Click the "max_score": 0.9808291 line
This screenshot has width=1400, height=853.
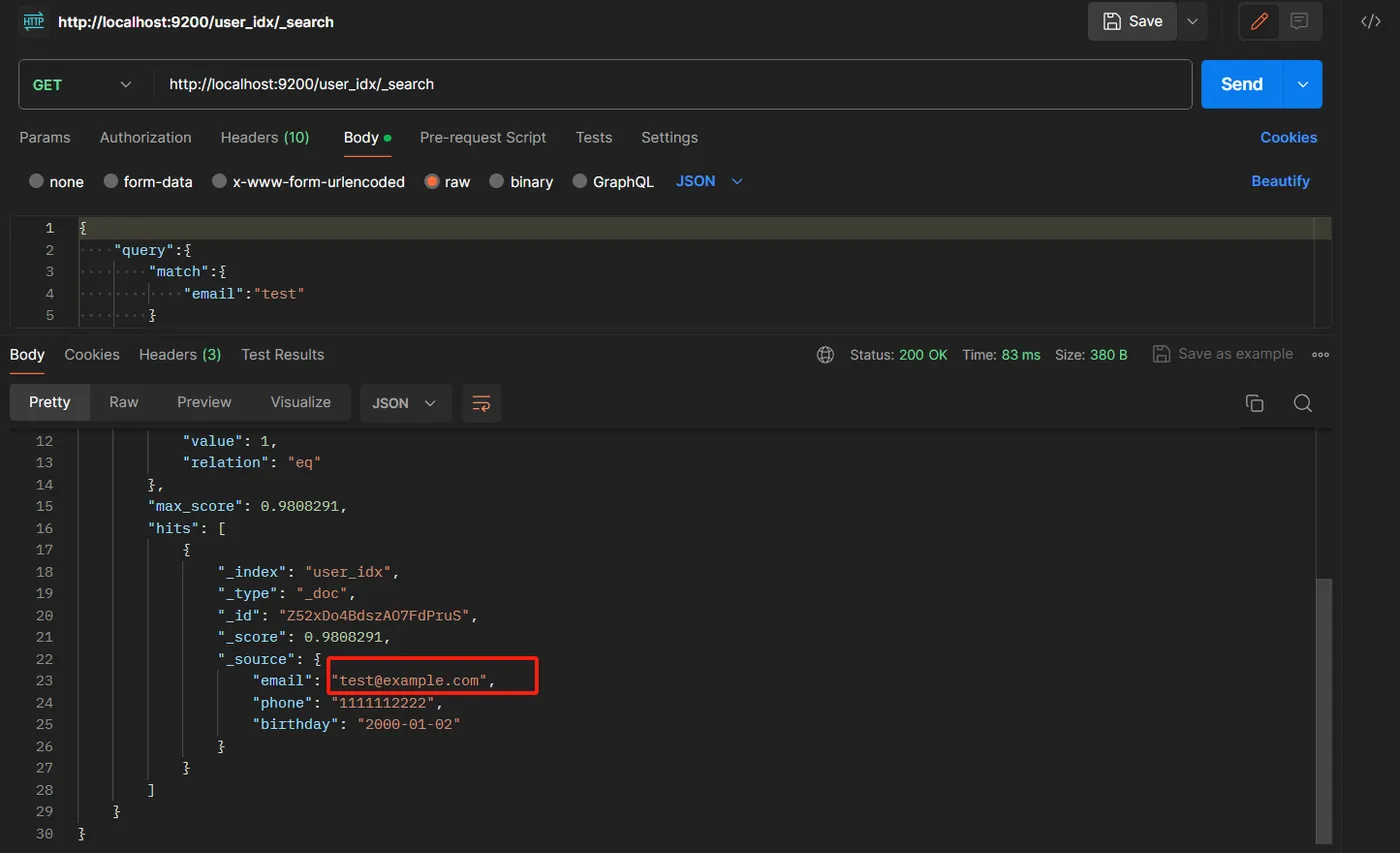(x=247, y=506)
